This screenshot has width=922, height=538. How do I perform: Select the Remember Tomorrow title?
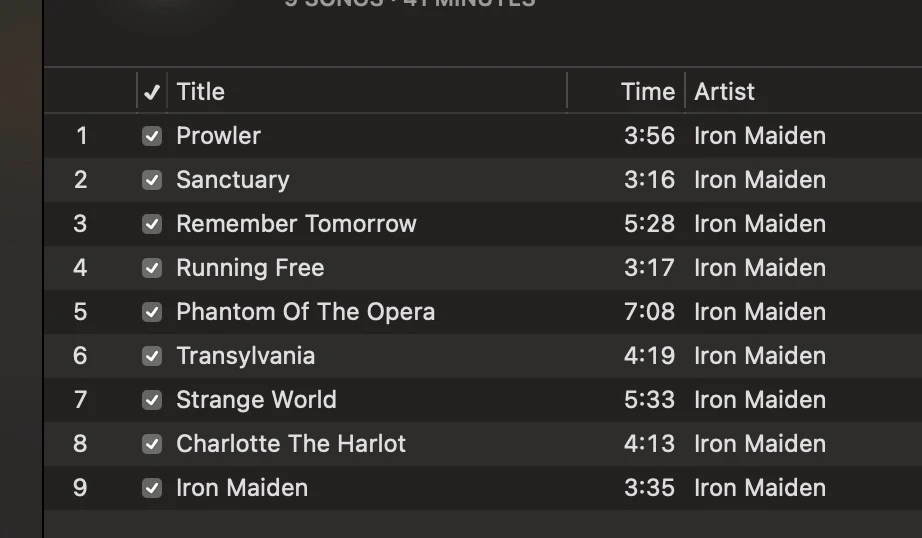tap(296, 224)
